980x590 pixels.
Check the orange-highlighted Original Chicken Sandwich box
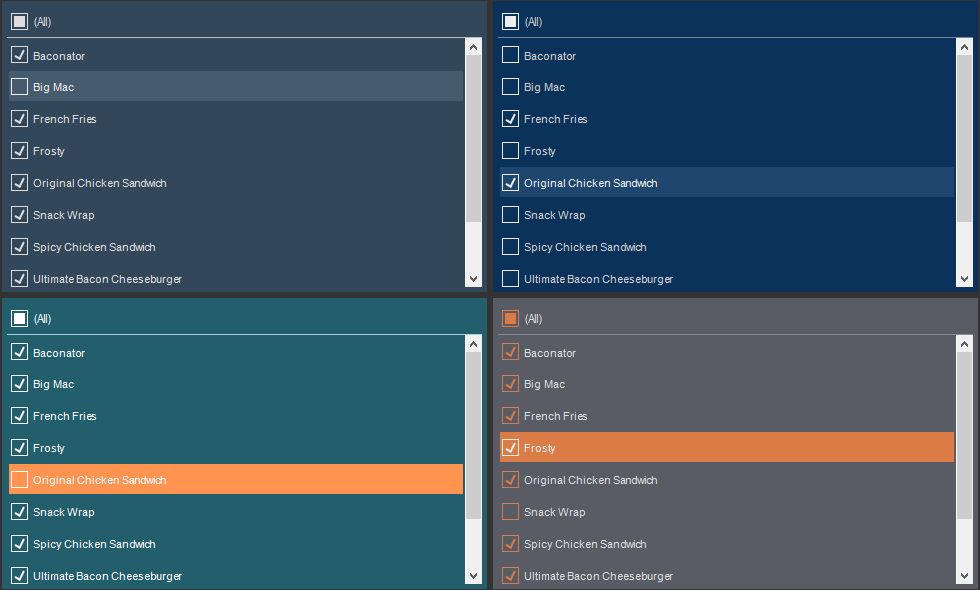pos(19,480)
